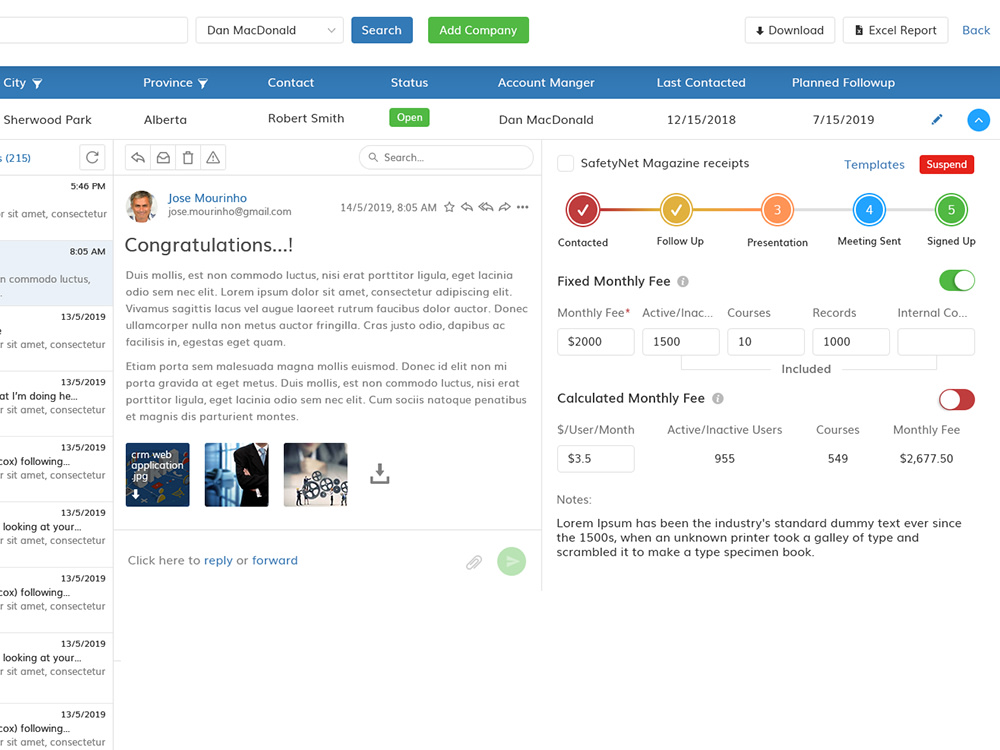Viewport: 1000px width, 750px height.
Task: Click the Planned Followup column header
Action: click(843, 83)
